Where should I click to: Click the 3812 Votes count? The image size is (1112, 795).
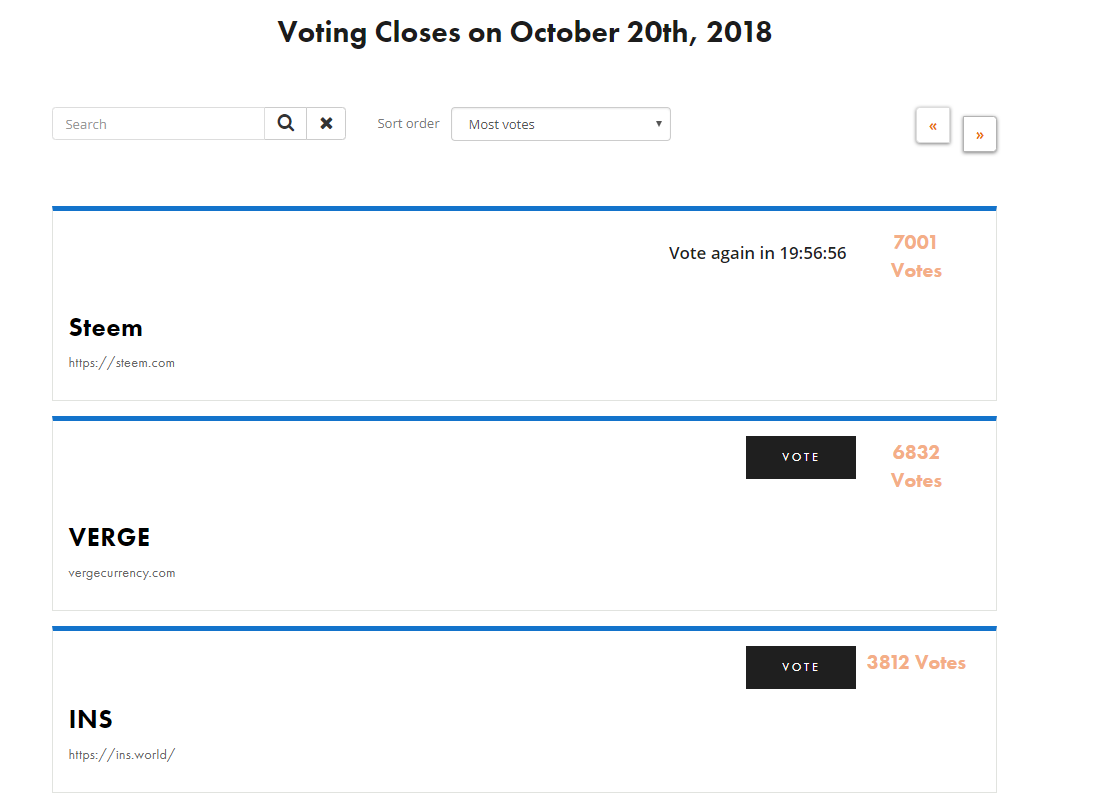916,663
